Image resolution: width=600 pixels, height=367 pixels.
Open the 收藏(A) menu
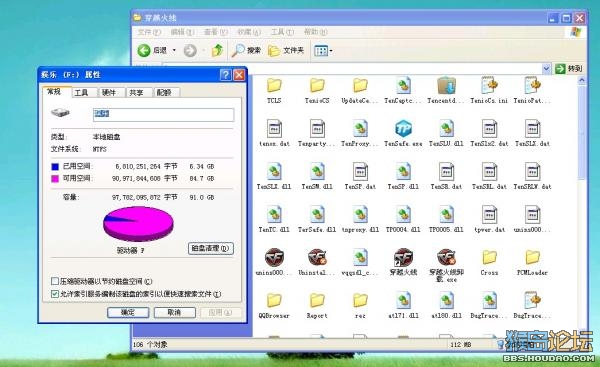(249, 32)
